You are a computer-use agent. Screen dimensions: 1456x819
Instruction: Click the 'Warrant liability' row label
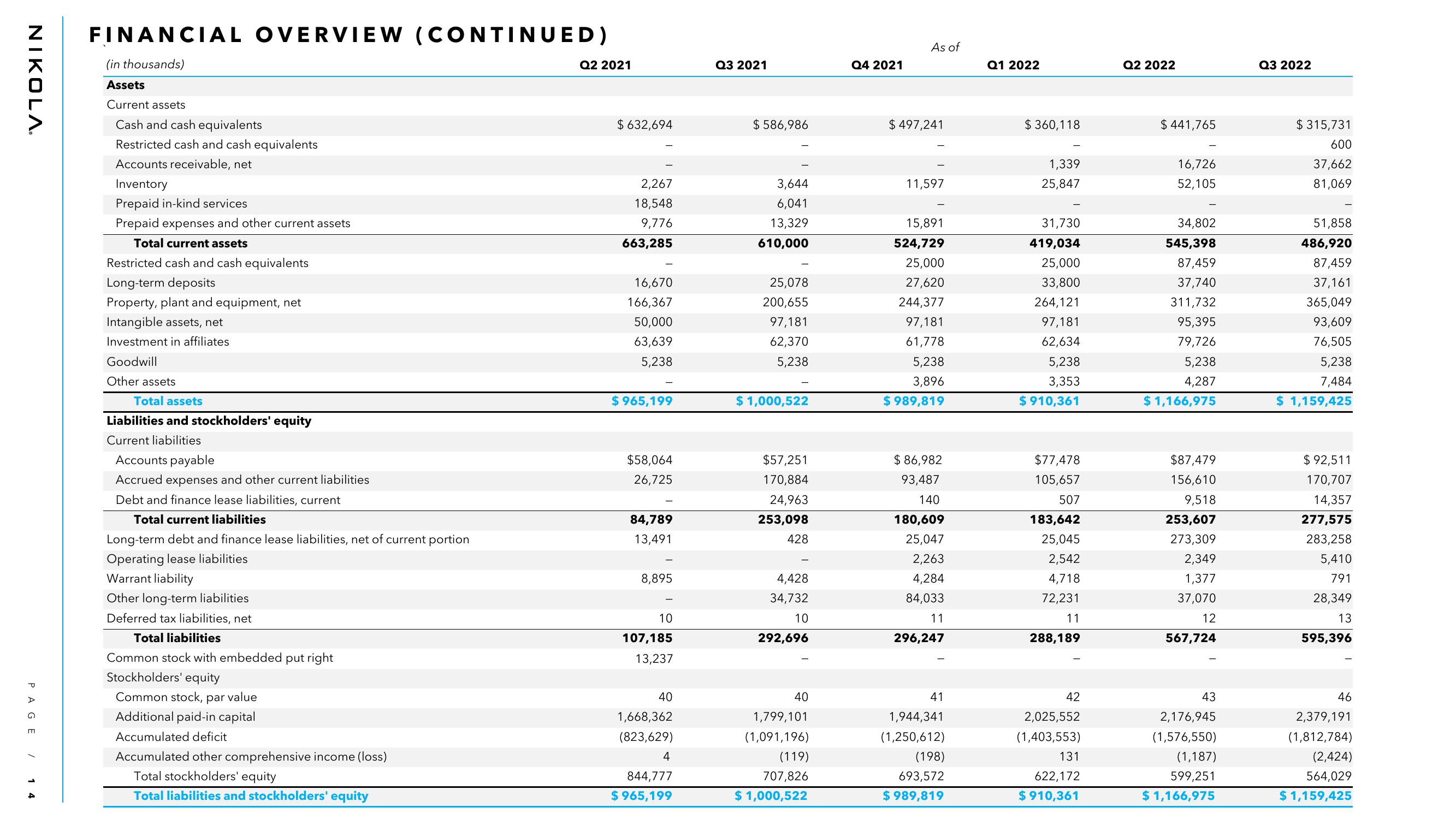(x=150, y=579)
